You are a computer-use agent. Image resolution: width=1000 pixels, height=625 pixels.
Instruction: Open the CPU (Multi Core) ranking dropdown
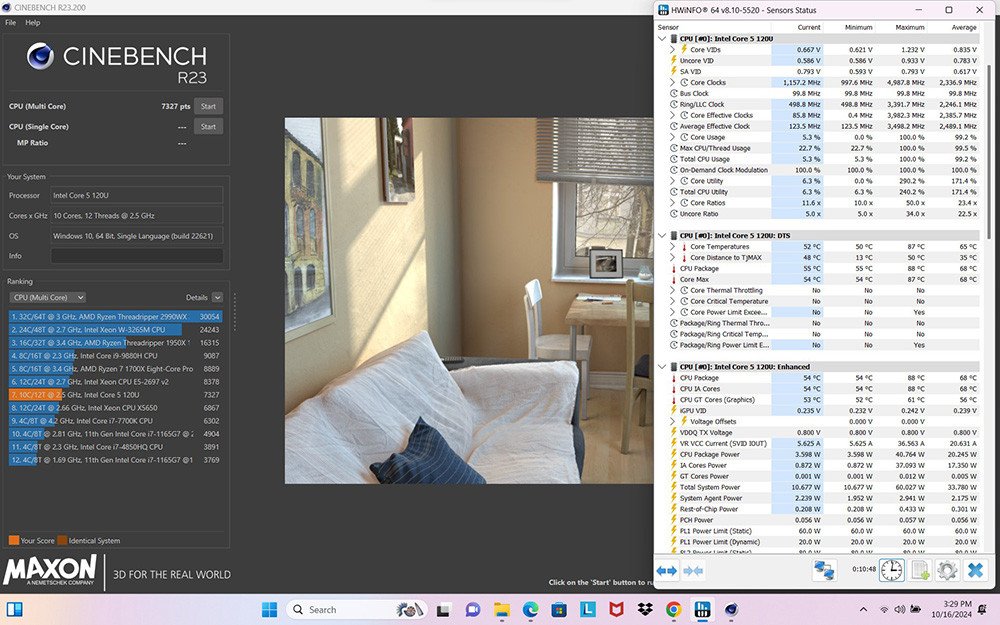tap(46, 297)
